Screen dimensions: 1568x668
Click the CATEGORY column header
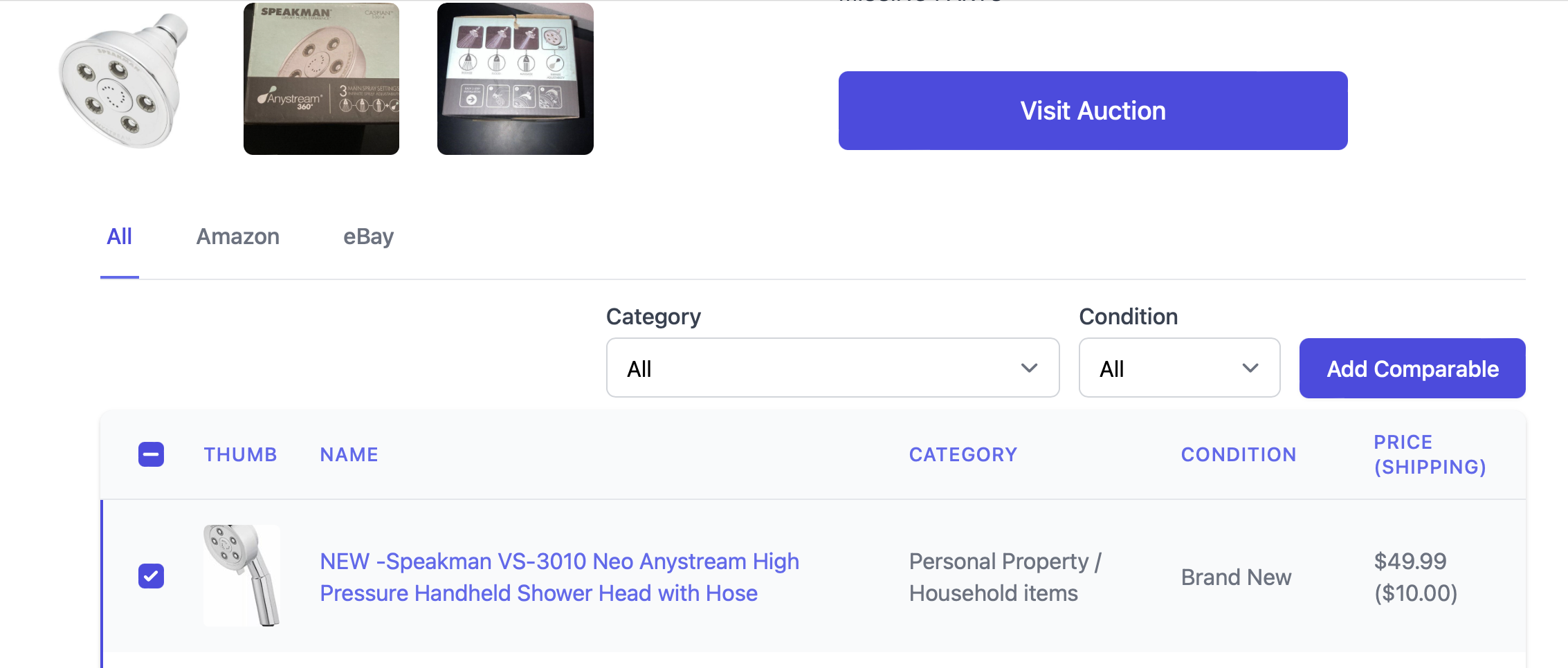[x=963, y=454]
